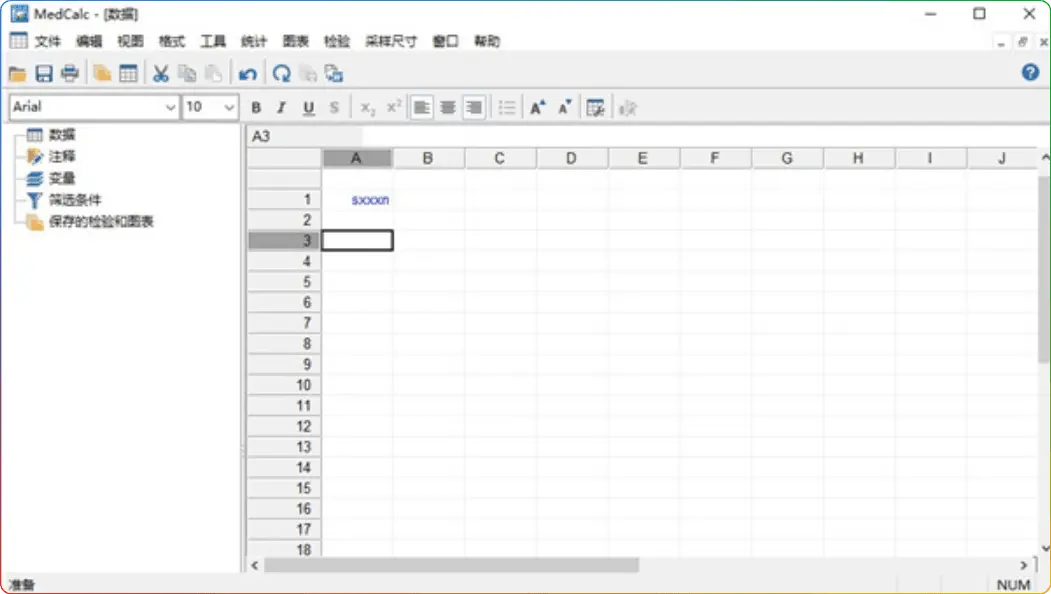Open the 编辑 menu
Image resolution: width=1051 pixels, height=594 pixels.
coord(89,42)
